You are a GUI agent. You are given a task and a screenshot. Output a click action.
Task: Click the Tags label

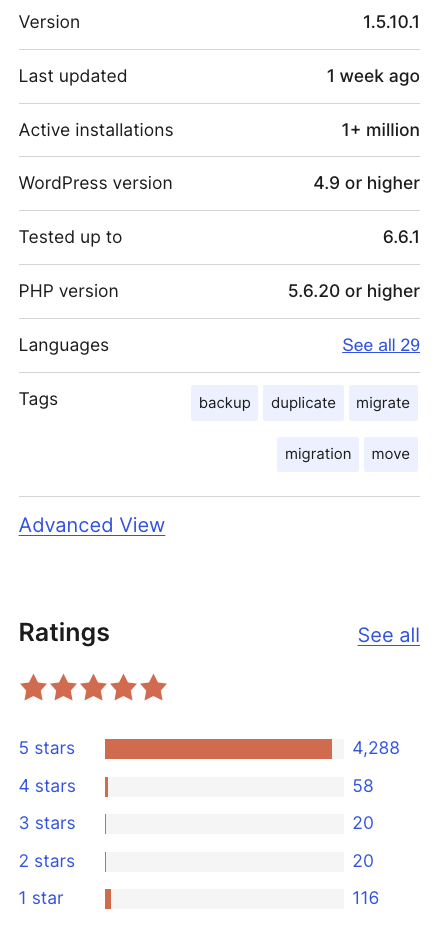(x=39, y=399)
